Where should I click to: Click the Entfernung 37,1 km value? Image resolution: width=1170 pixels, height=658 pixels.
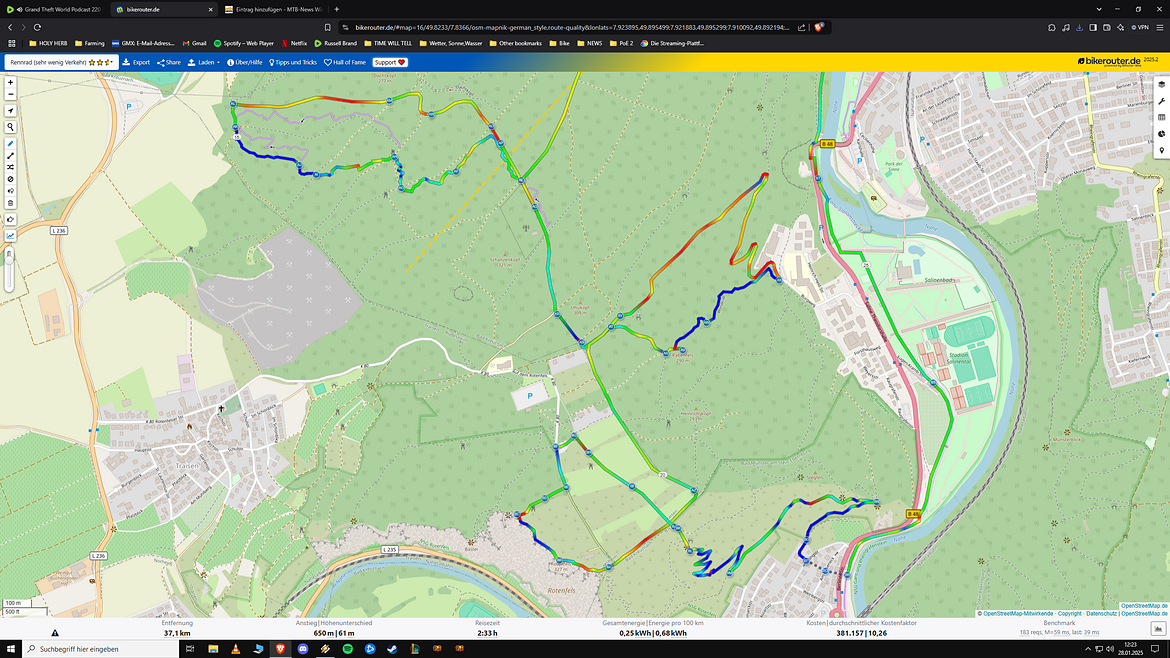177,633
